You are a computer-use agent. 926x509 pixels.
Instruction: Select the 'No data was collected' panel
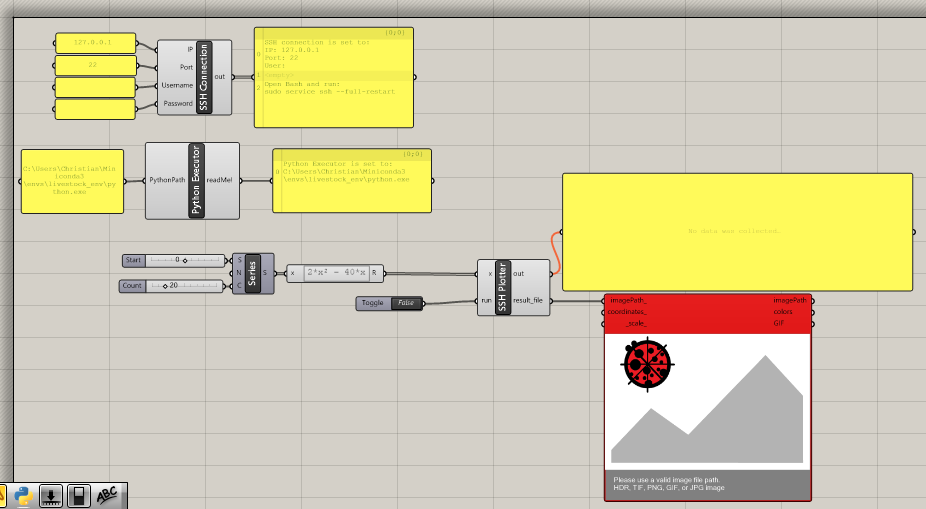[x=738, y=232]
